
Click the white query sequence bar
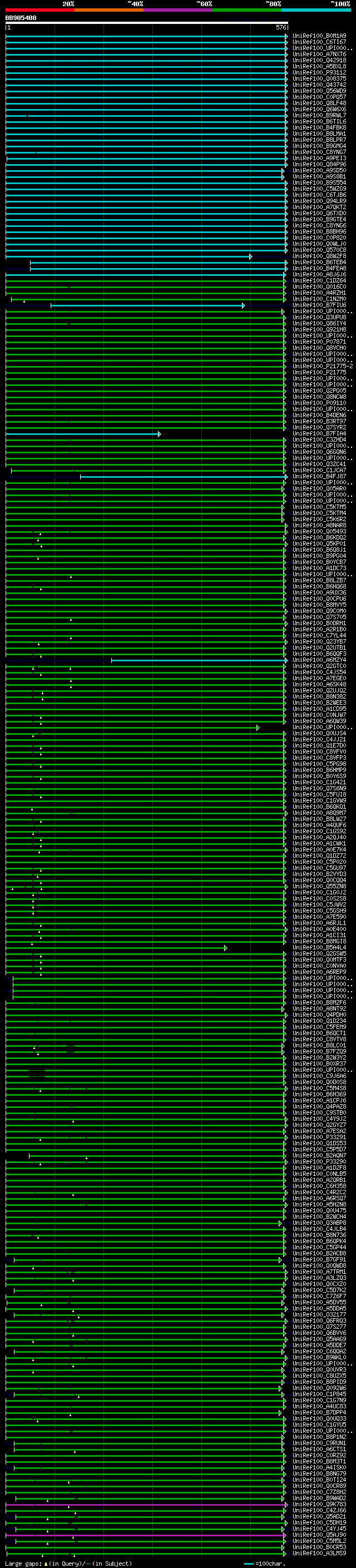[147, 23]
